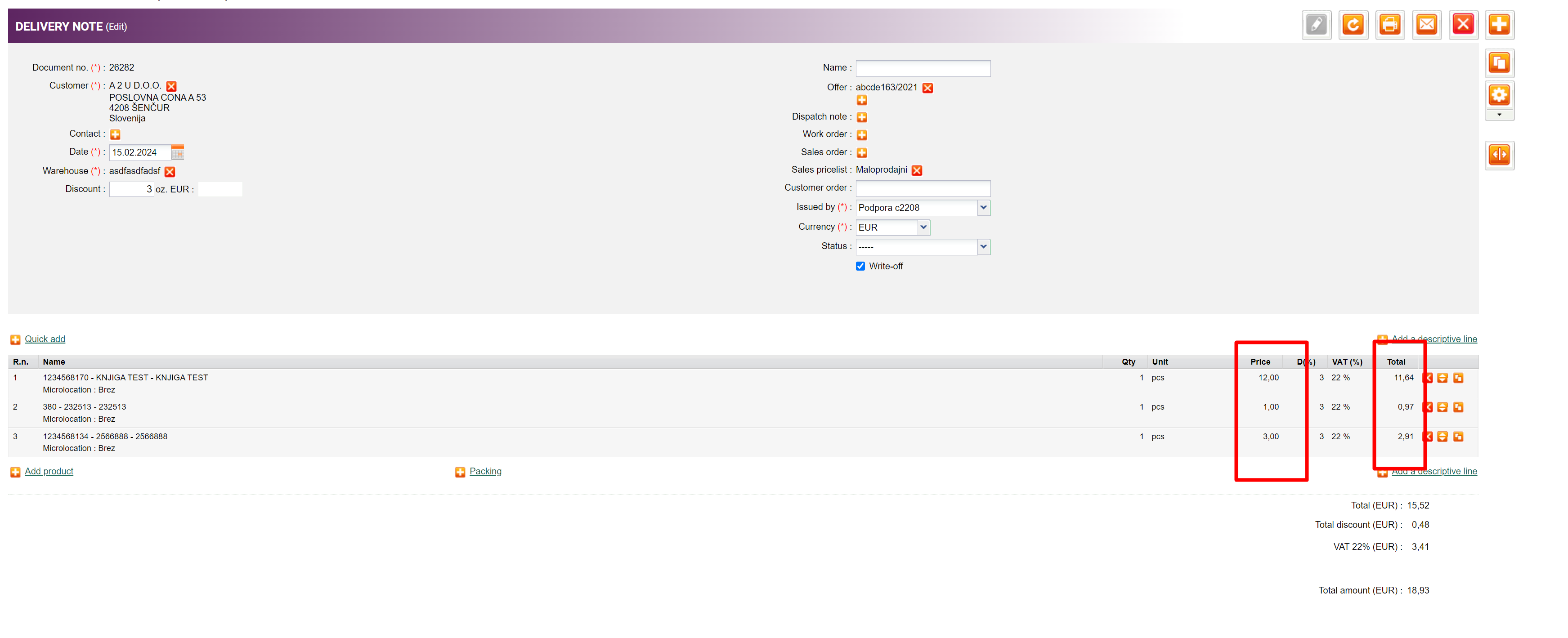Viewport: 1568px width, 638px height.
Task: Click the split arrows icon on right
Action: coord(1499,155)
